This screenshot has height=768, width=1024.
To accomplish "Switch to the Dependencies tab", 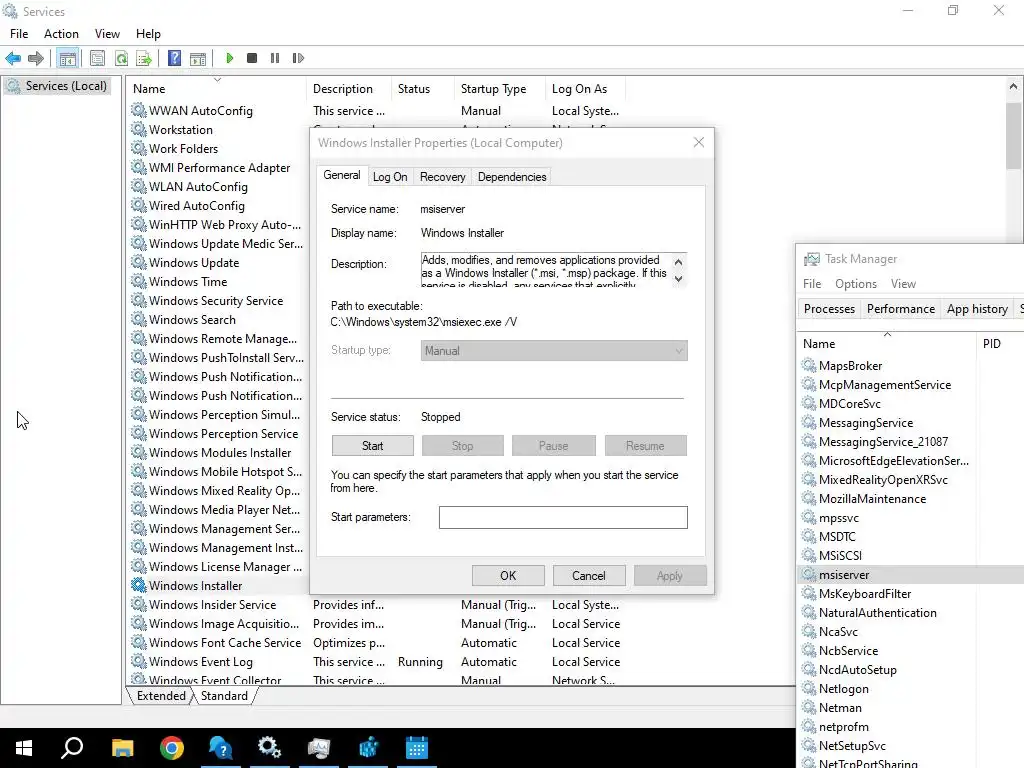I will 512,177.
